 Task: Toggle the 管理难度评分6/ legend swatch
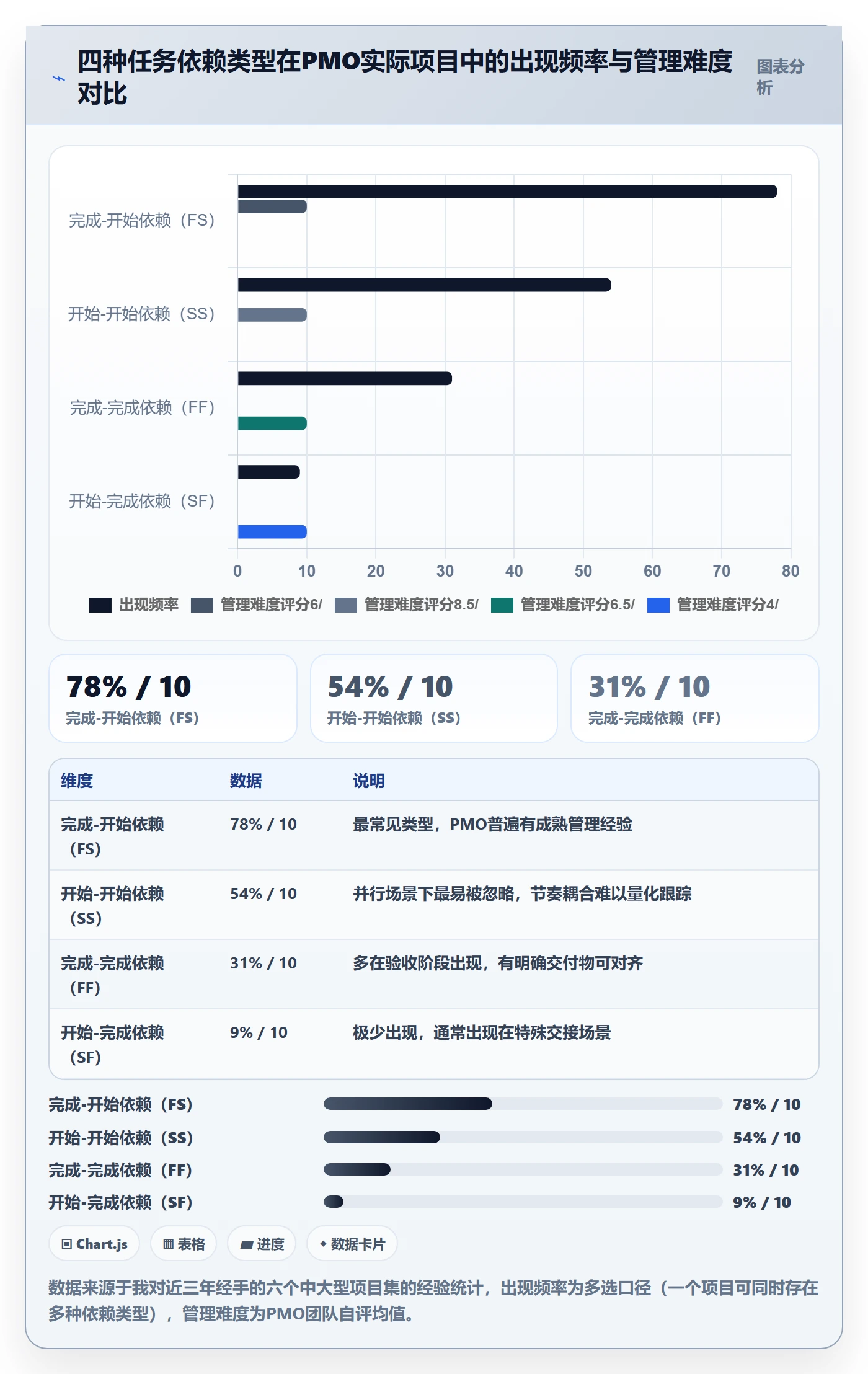pos(202,605)
